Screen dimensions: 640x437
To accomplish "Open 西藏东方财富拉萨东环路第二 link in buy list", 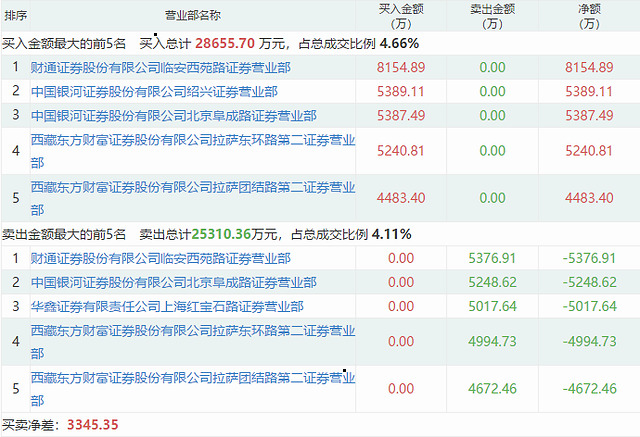I will coord(193,151).
